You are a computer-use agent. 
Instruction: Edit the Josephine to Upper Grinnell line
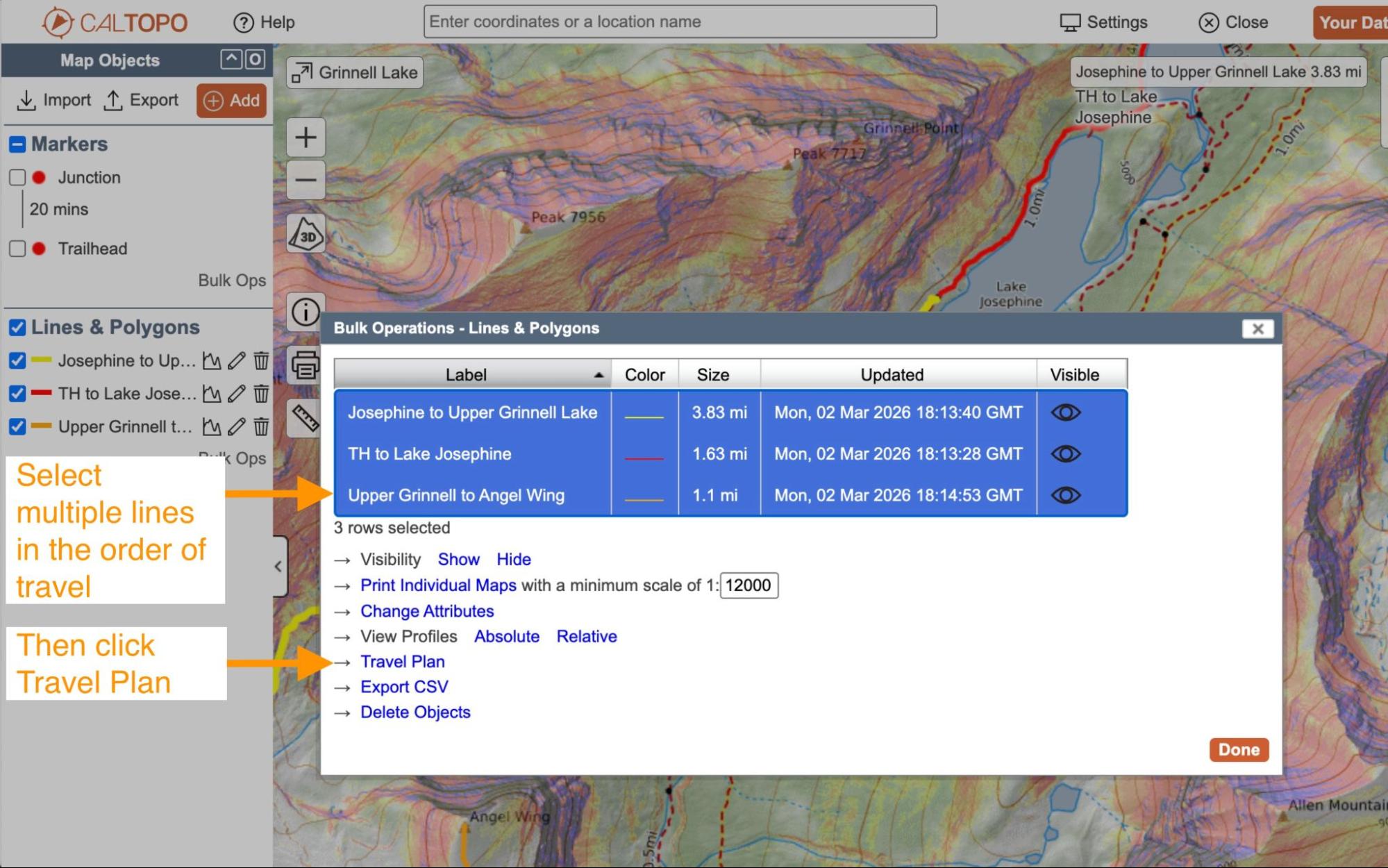[x=237, y=360]
